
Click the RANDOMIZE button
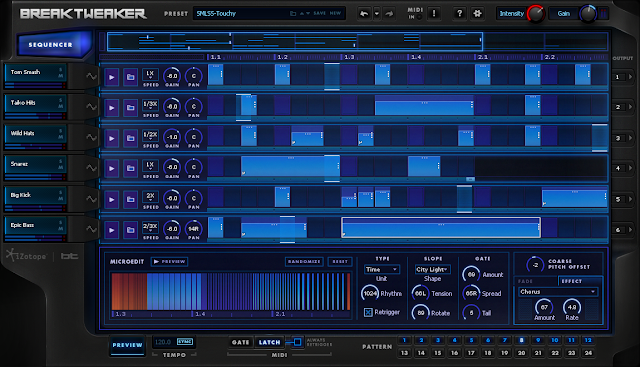304,262
